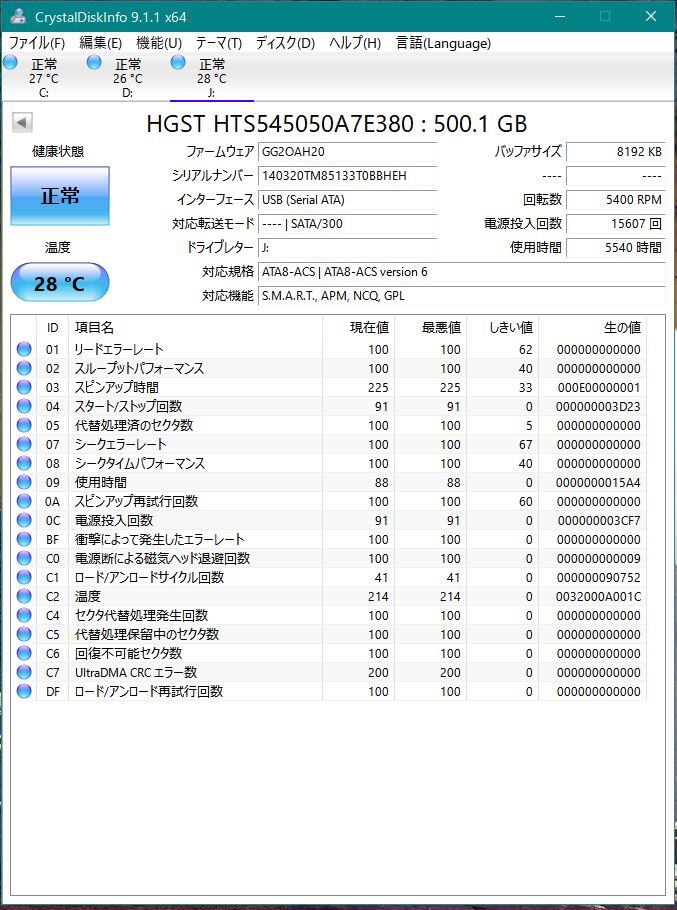677x910 pixels.
Task: Click the interface field USB (Serial ATA)
Action: coord(347,200)
